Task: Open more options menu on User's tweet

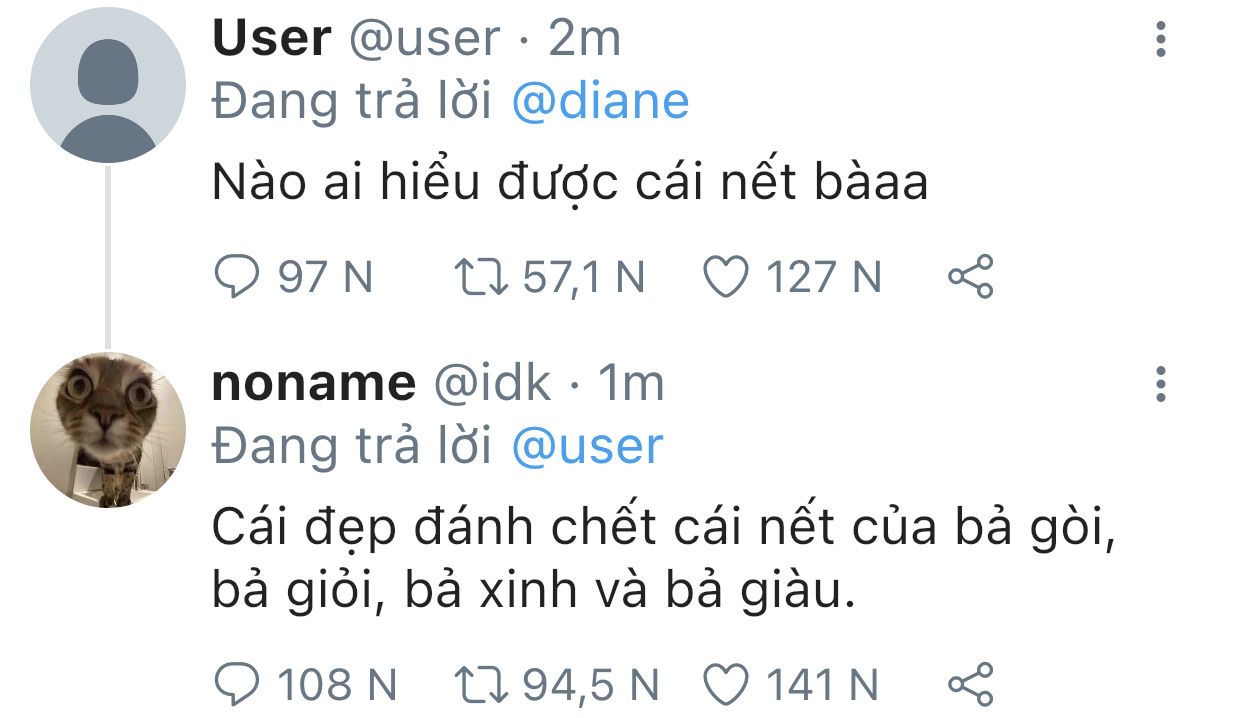Action: 1160,40
